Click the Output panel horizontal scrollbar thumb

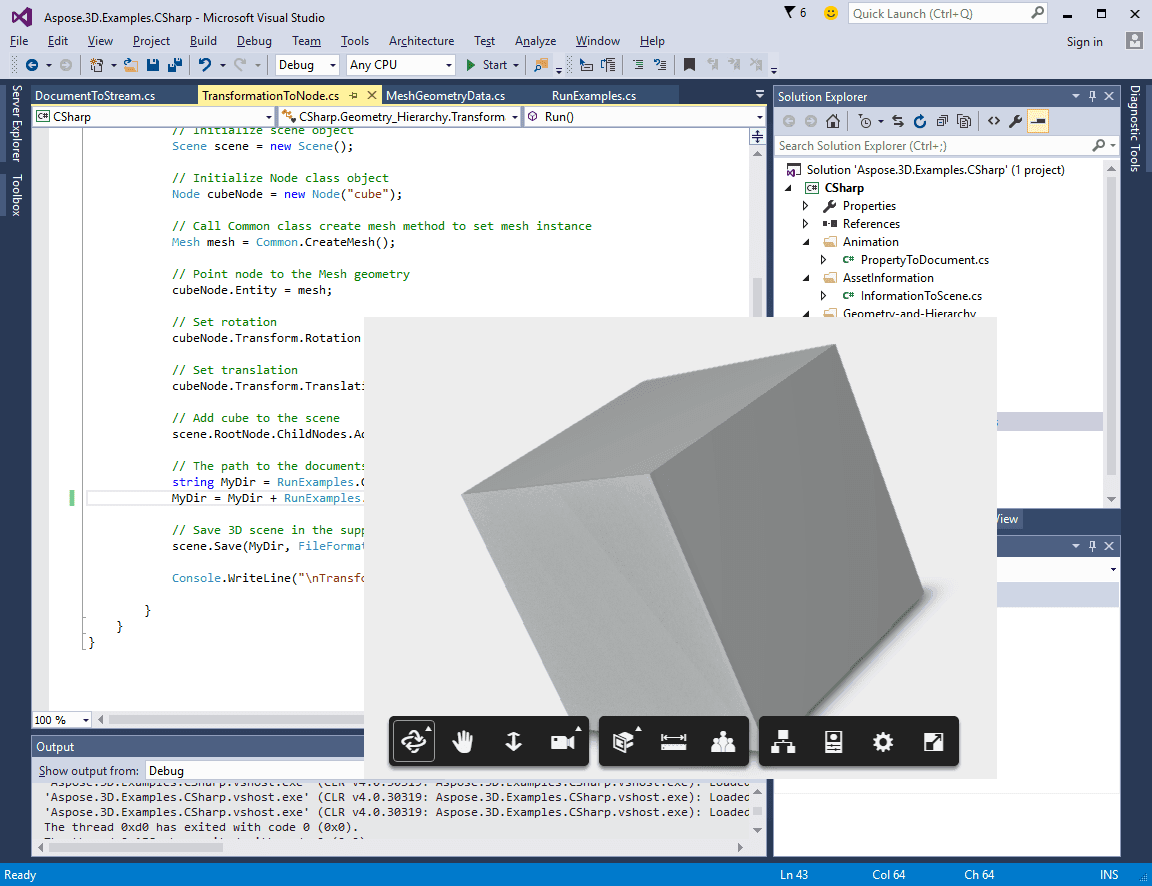(136, 847)
